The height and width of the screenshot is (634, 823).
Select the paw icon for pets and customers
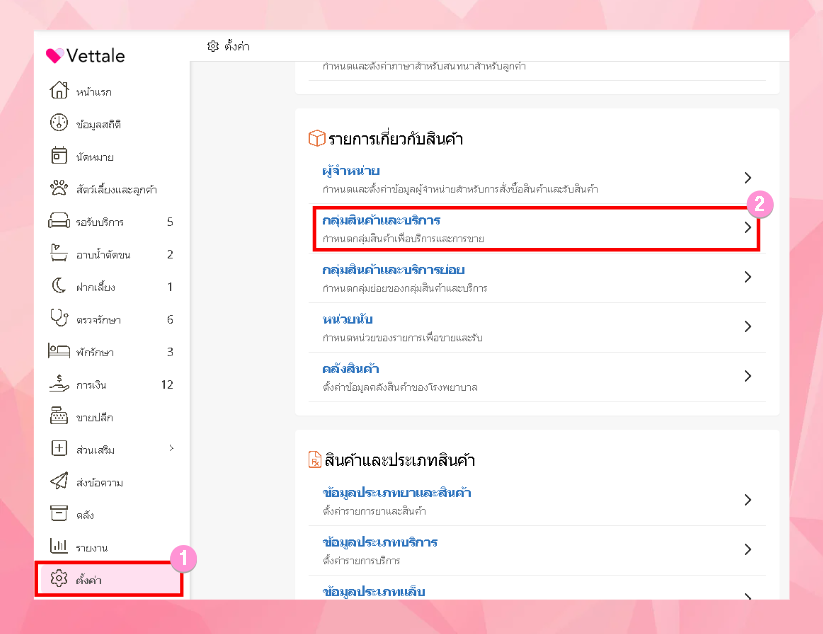point(58,188)
